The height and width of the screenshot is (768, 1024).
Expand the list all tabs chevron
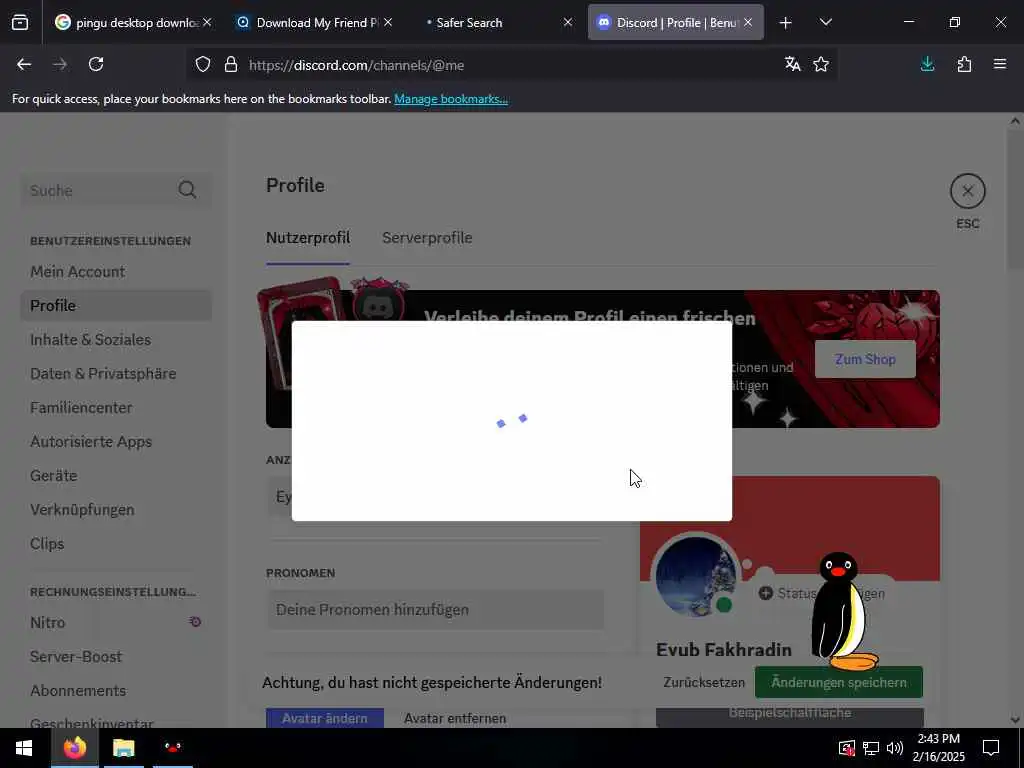[x=825, y=22]
